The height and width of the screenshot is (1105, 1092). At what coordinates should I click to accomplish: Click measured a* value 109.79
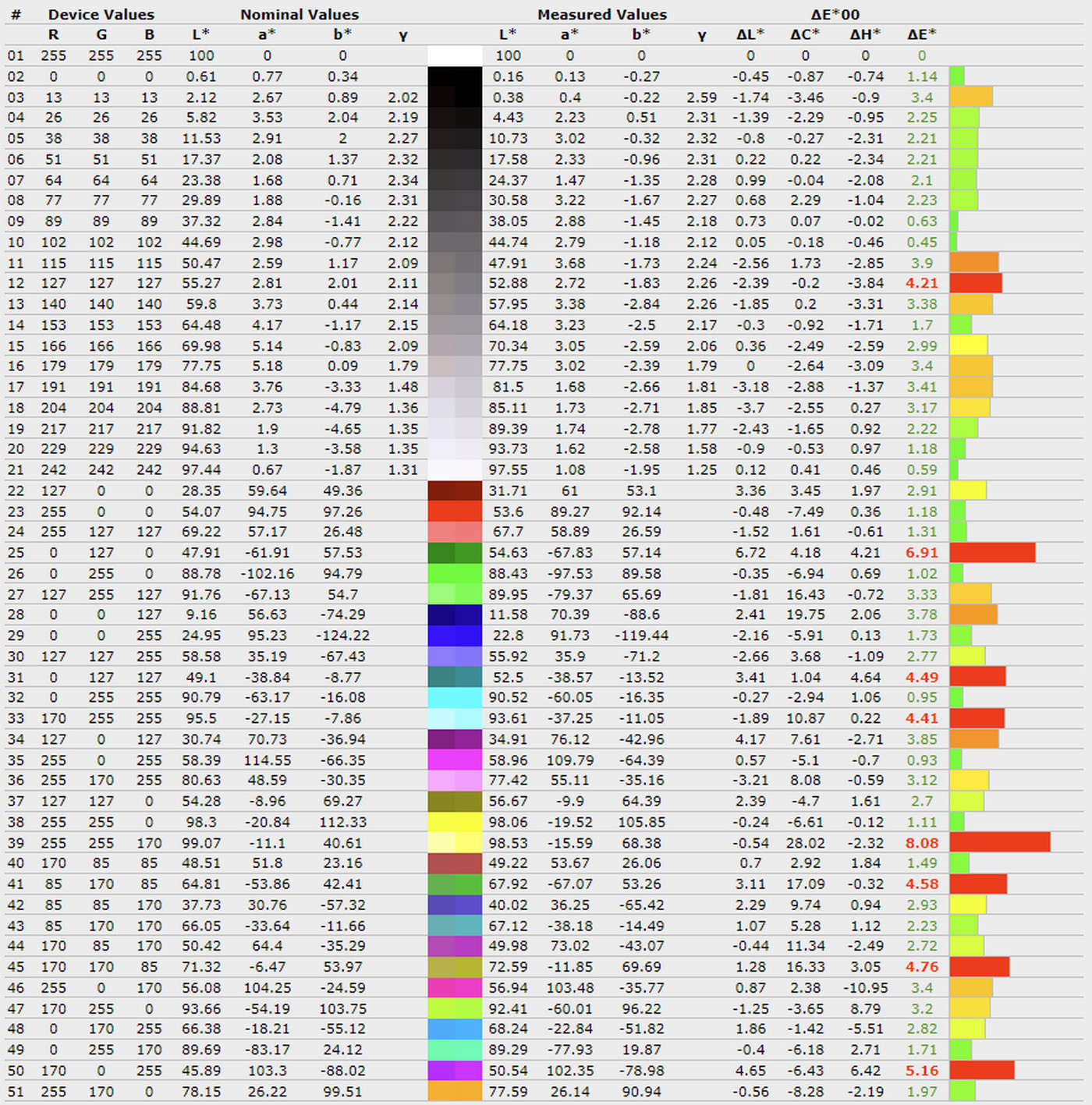(569, 760)
